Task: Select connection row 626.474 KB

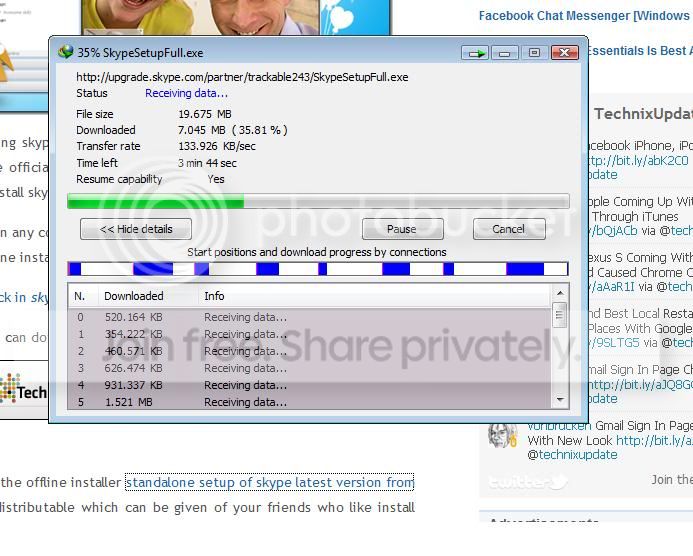Action: coord(309,368)
